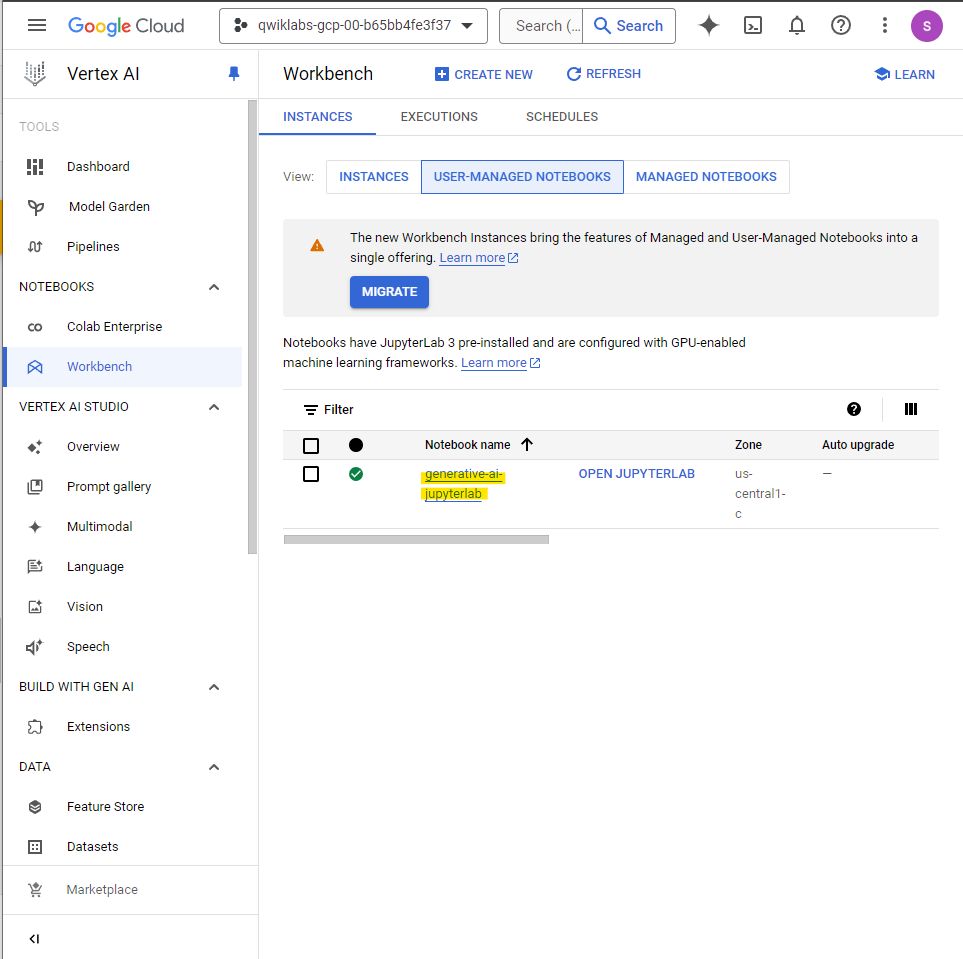
Task: Collapse the NOTEBOOKS section
Action: [x=214, y=287]
